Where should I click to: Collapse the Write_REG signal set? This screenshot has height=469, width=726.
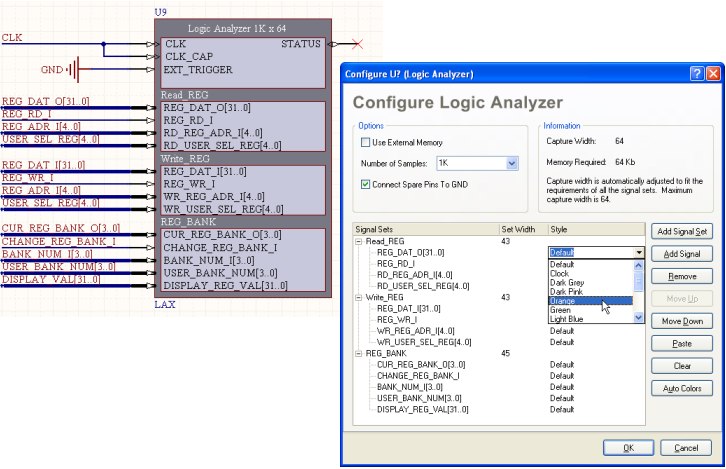[x=359, y=298]
